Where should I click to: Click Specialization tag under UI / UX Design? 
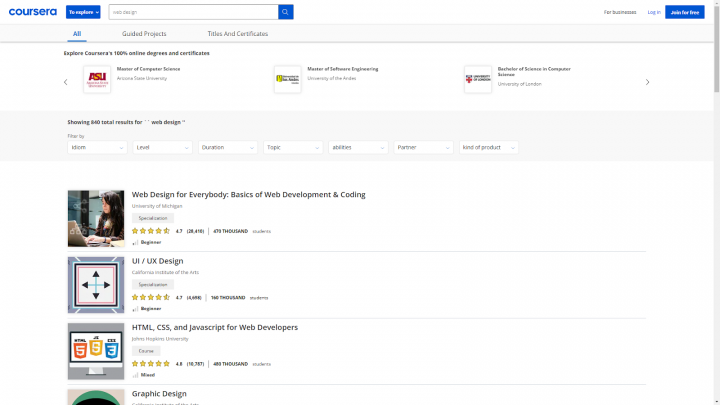[x=153, y=285]
